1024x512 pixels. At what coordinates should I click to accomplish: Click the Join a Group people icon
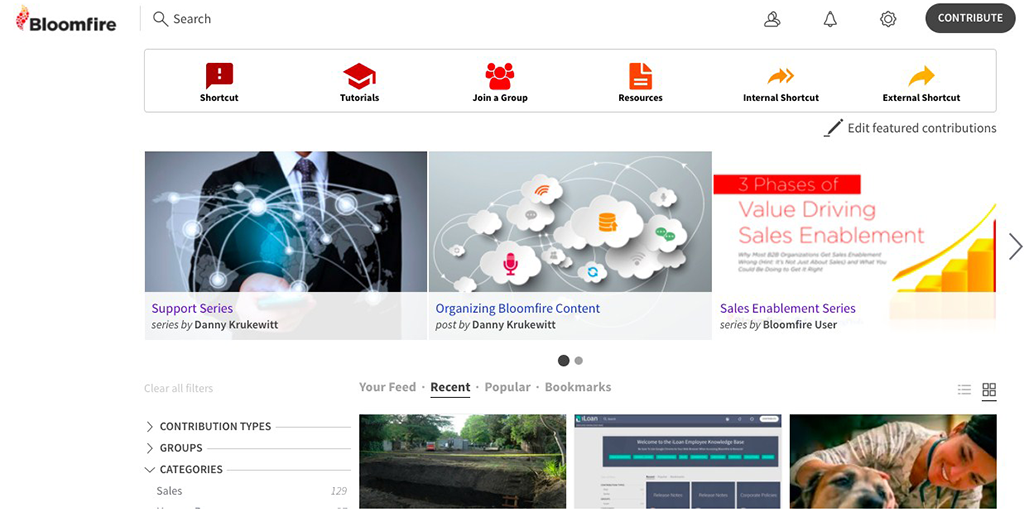(500, 75)
